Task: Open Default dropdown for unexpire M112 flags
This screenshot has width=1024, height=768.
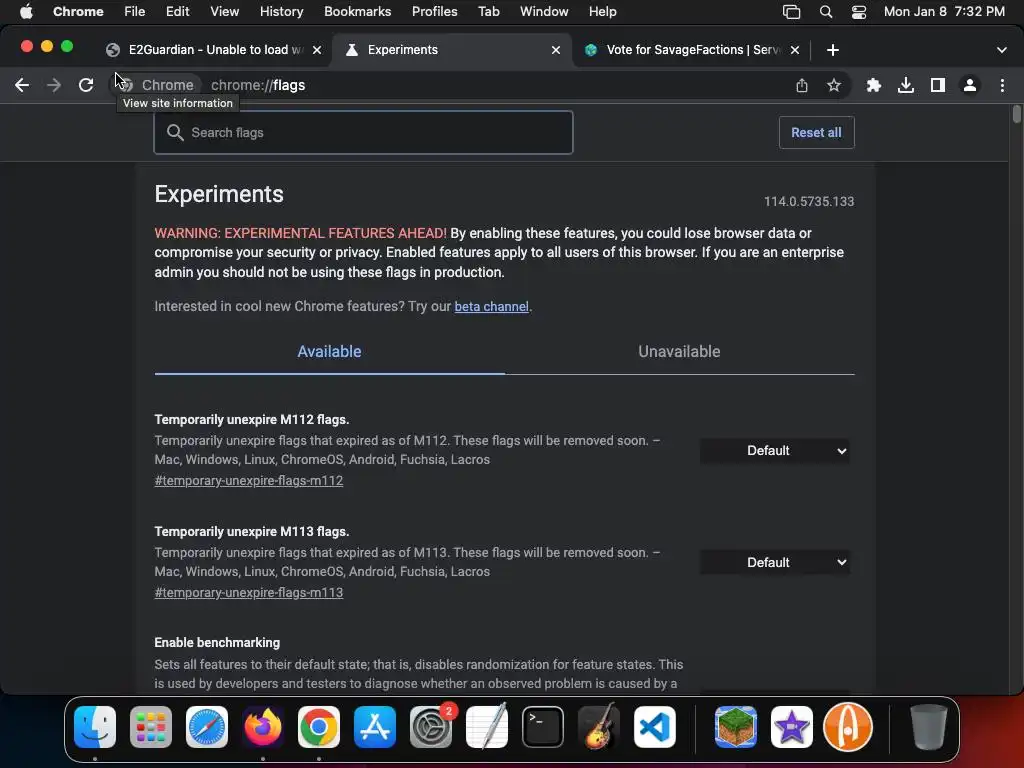Action: pos(775,451)
